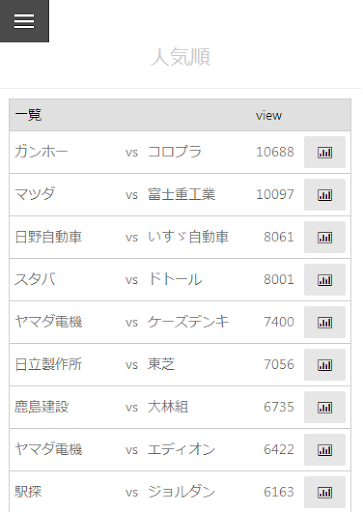Click the ケーズデンキ company name
363x512 pixels.
188,322
